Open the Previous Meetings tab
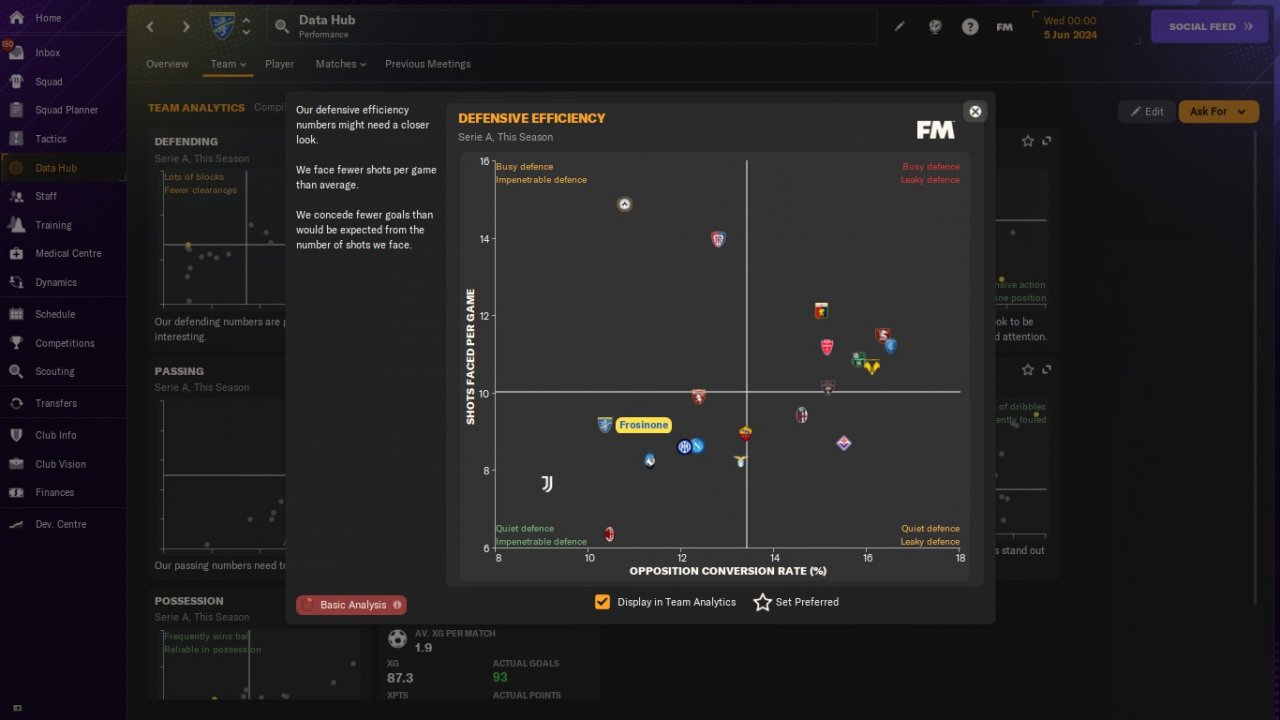1280x720 pixels. tap(428, 64)
